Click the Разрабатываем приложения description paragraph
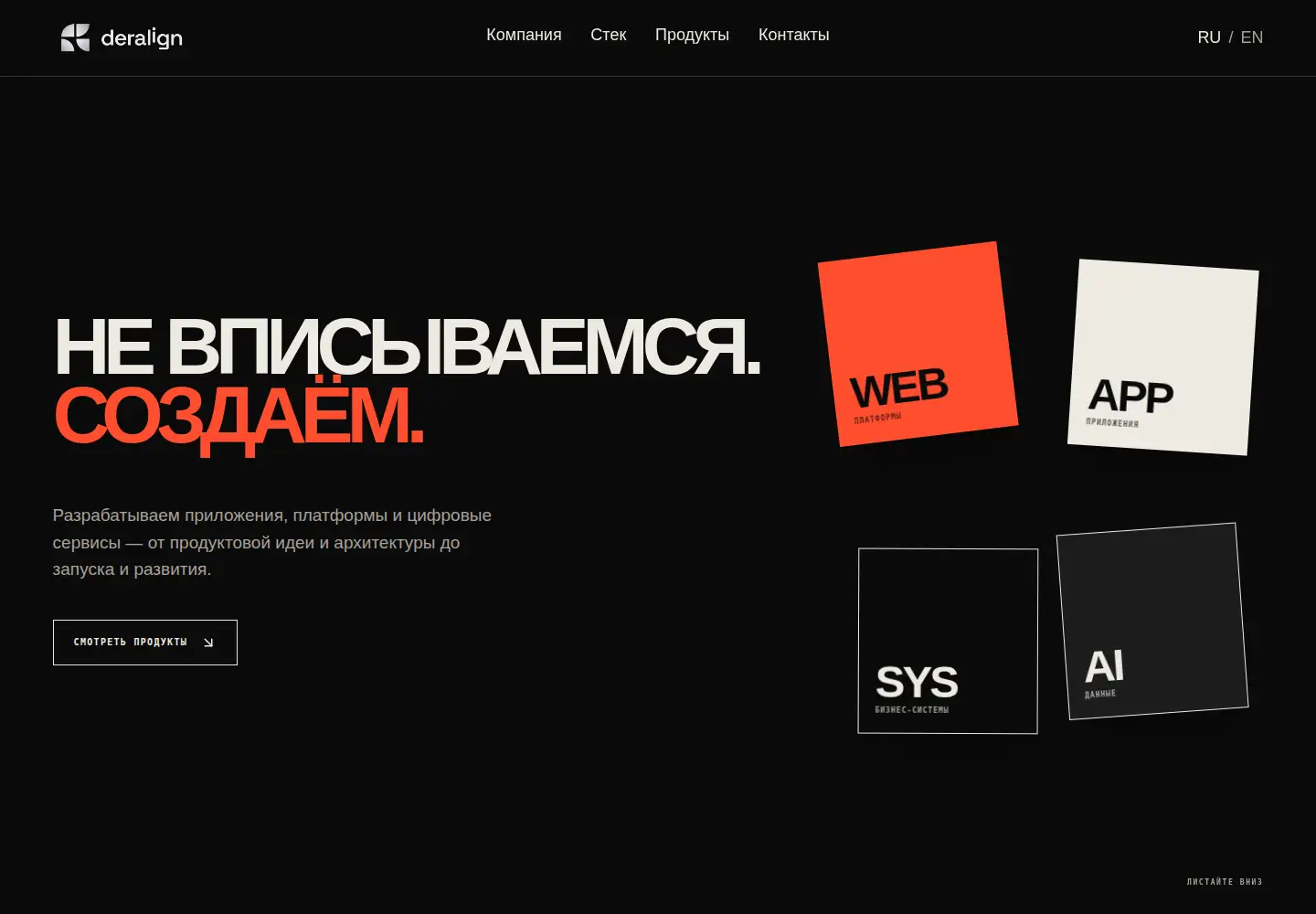Screen dimensions: 1316x914 point(272,542)
